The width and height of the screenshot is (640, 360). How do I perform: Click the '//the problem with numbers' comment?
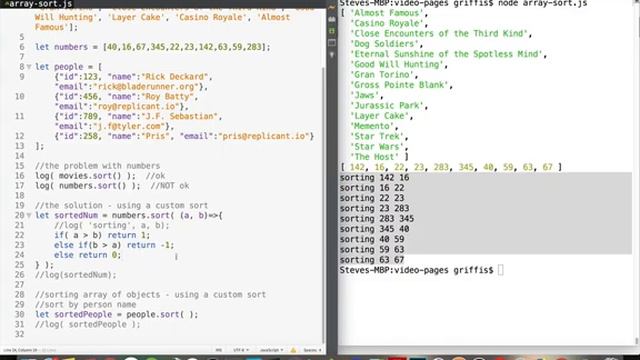click(x=98, y=166)
